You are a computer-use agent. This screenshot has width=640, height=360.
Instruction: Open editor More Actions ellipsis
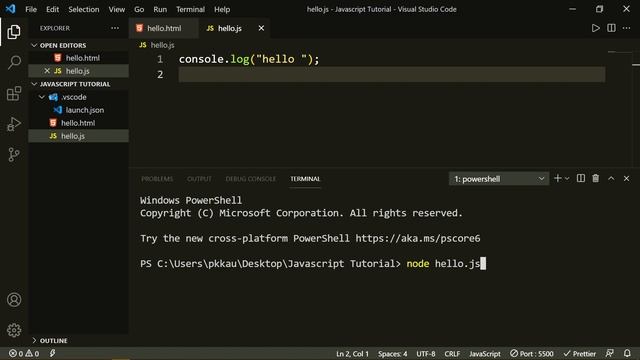(x=627, y=28)
